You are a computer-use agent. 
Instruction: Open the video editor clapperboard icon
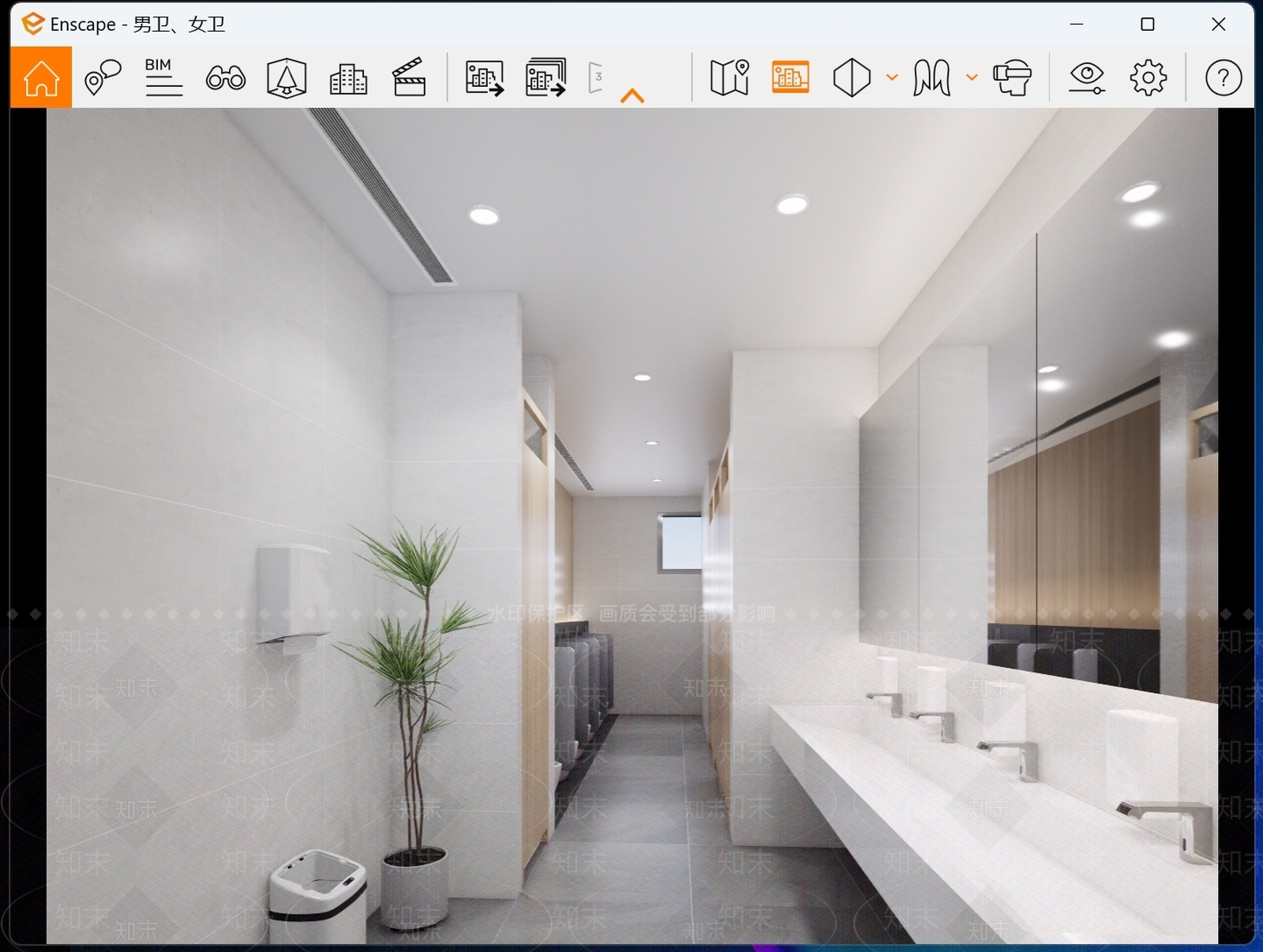click(409, 77)
